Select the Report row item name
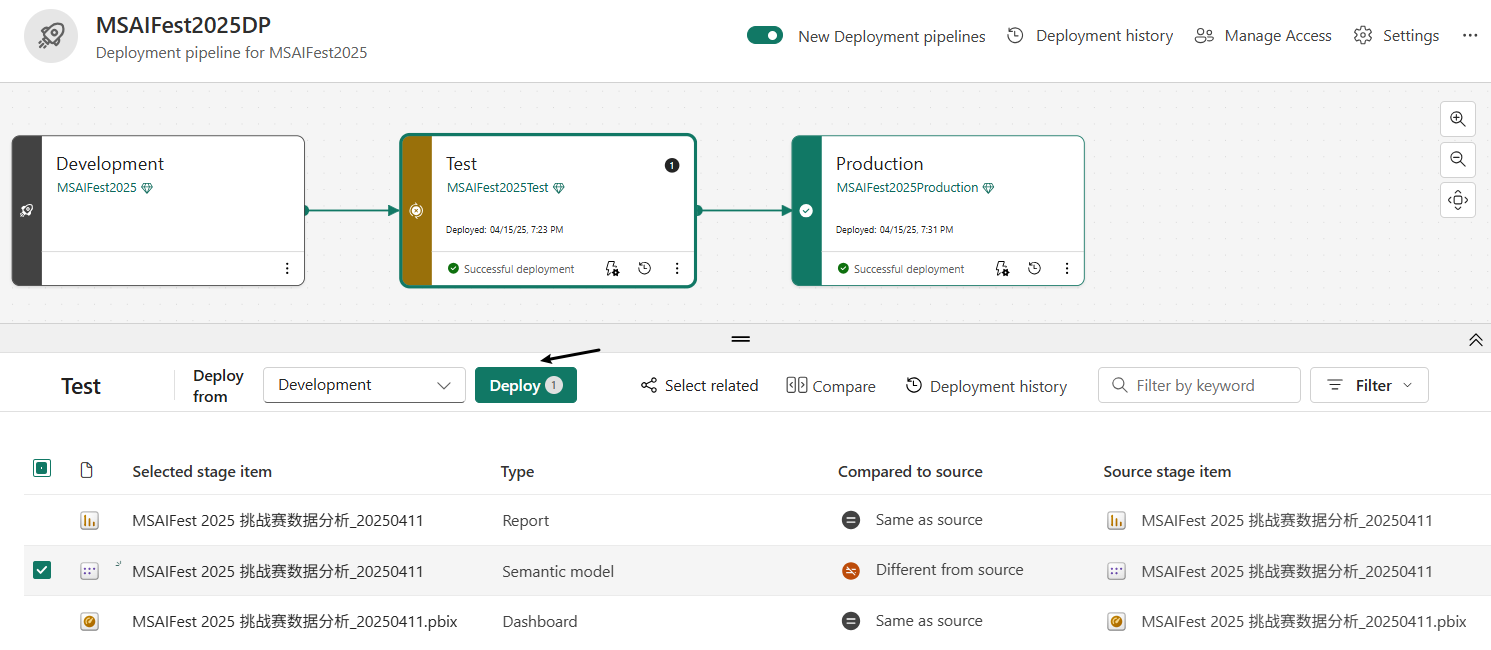 pos(278,520)
